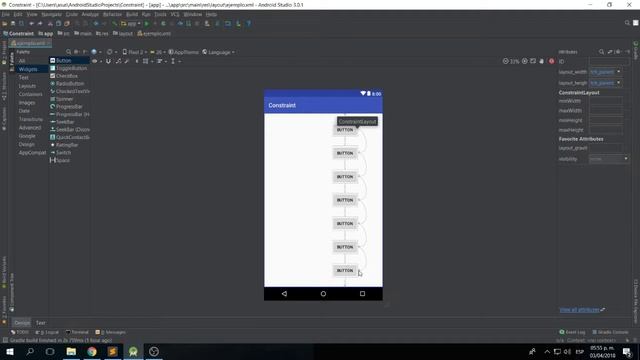Select Space in the palette list

pos(69,160)
